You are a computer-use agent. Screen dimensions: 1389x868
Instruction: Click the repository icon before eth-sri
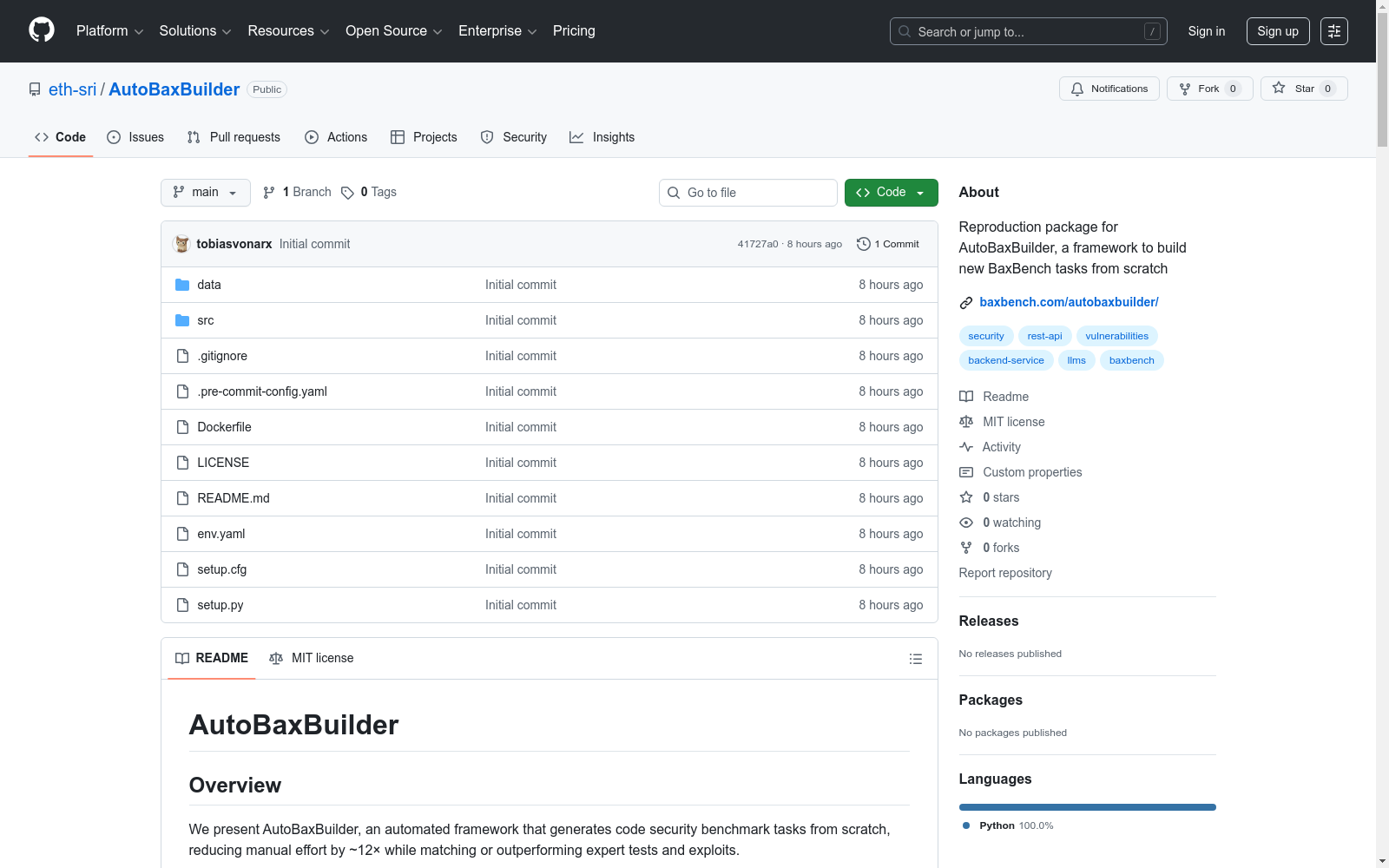tap(35, 89)
